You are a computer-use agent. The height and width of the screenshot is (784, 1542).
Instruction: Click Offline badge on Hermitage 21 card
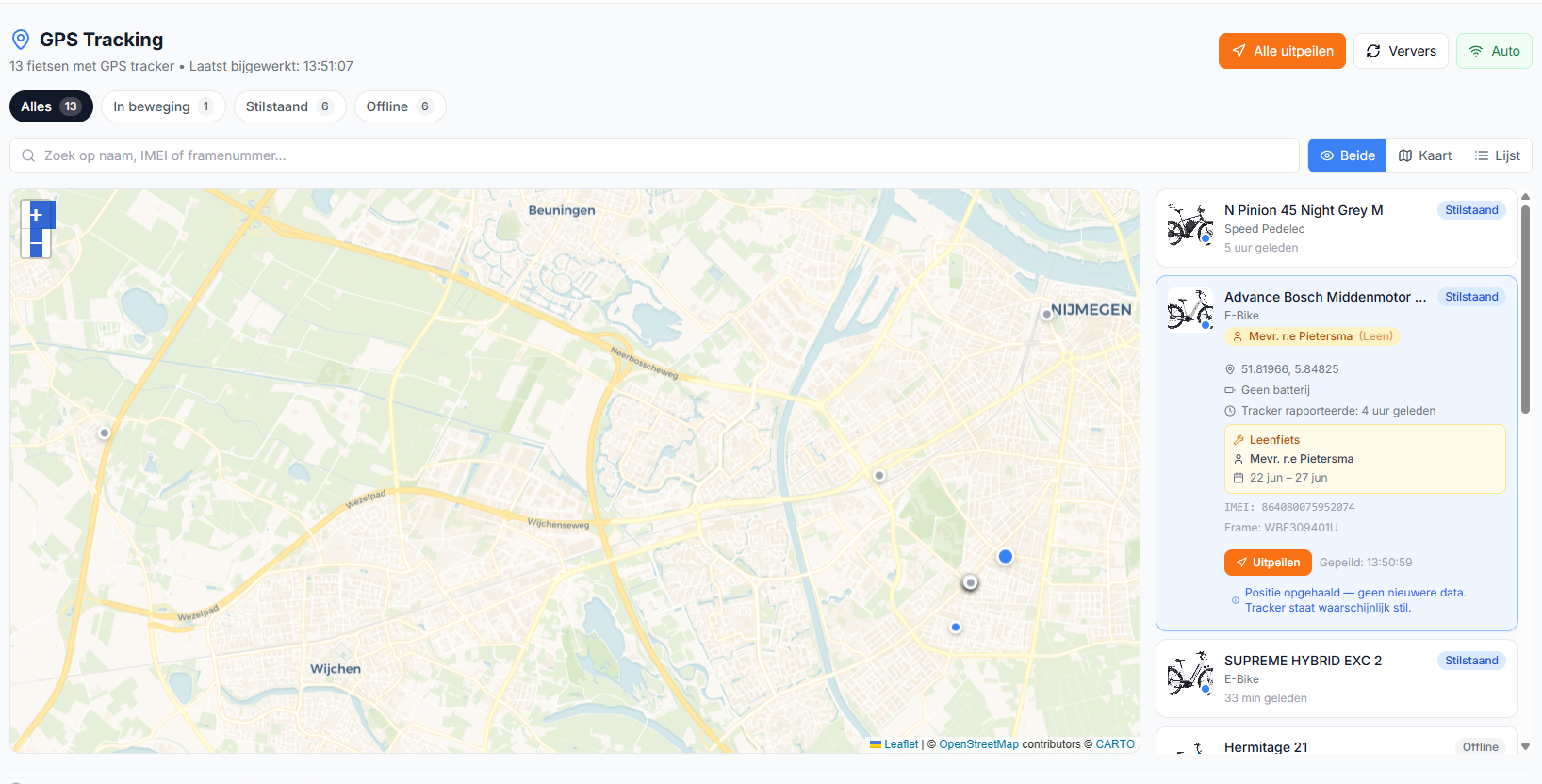click(x=1480, y=747)
